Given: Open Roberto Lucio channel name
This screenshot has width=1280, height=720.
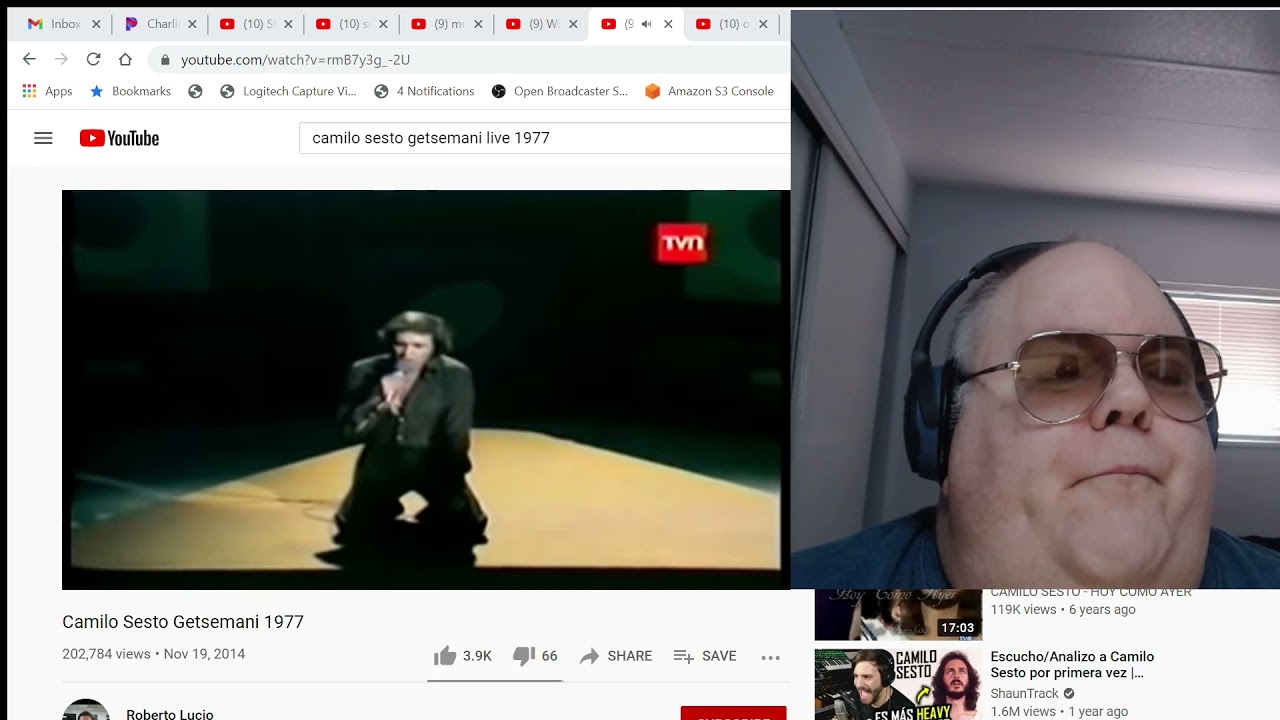Looking at the screenshot, I should point(170,714).
